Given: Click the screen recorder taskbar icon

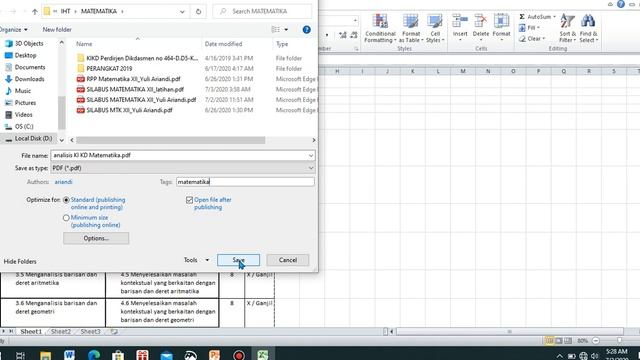Looking at the screenshot, I should point(239,356).
